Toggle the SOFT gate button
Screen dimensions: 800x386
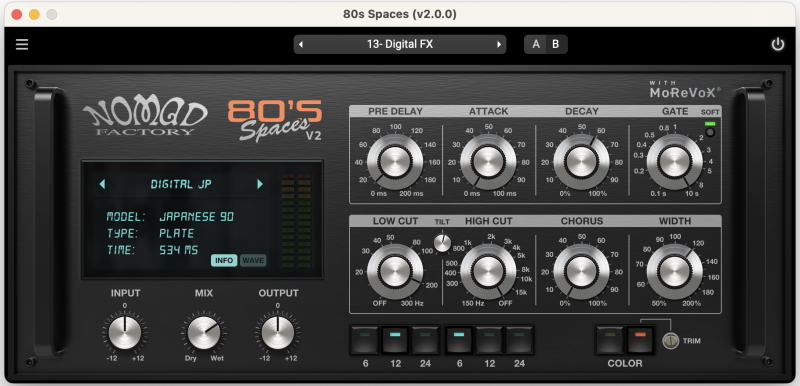coord(710,133)
